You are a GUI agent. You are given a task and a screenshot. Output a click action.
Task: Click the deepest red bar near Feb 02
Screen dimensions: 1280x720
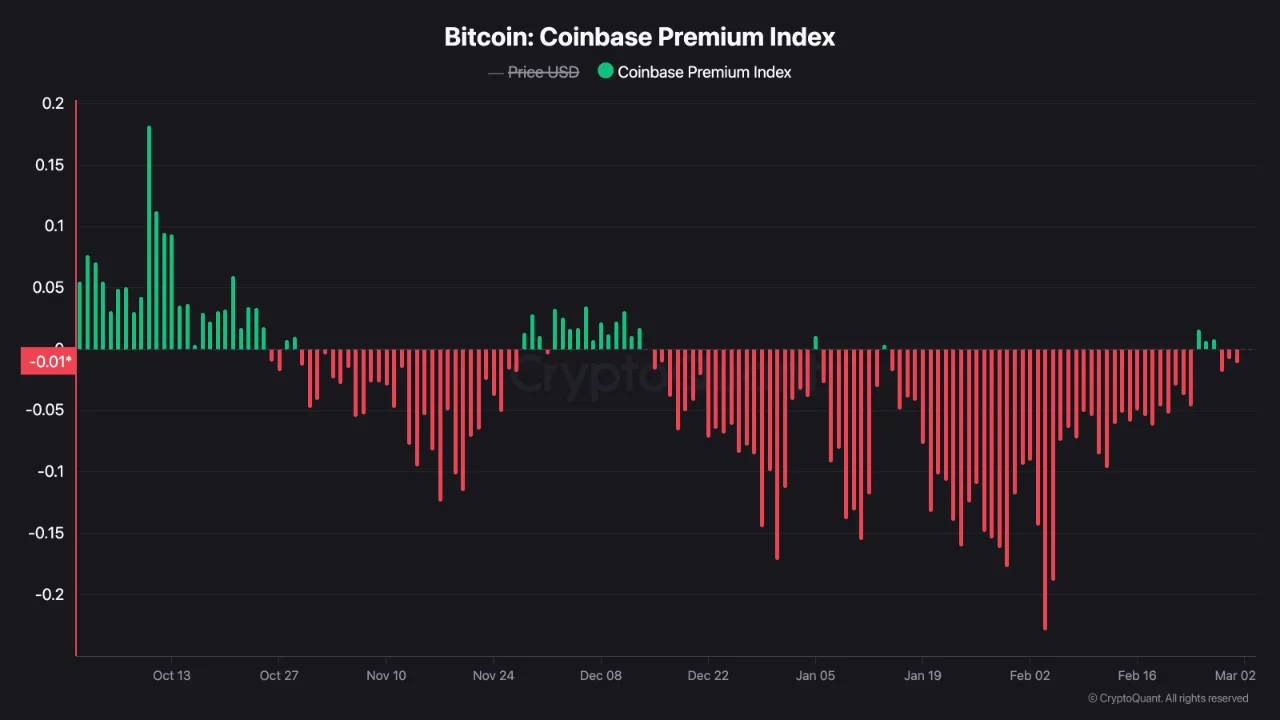(1045, 488)
